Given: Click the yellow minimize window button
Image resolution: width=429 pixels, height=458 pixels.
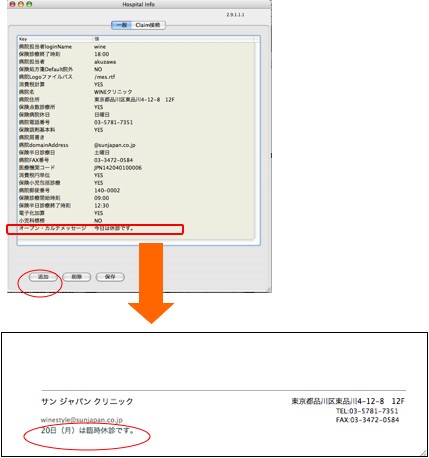Looking at the screenshot, I should pyautogui.click(x=21, y=4).
